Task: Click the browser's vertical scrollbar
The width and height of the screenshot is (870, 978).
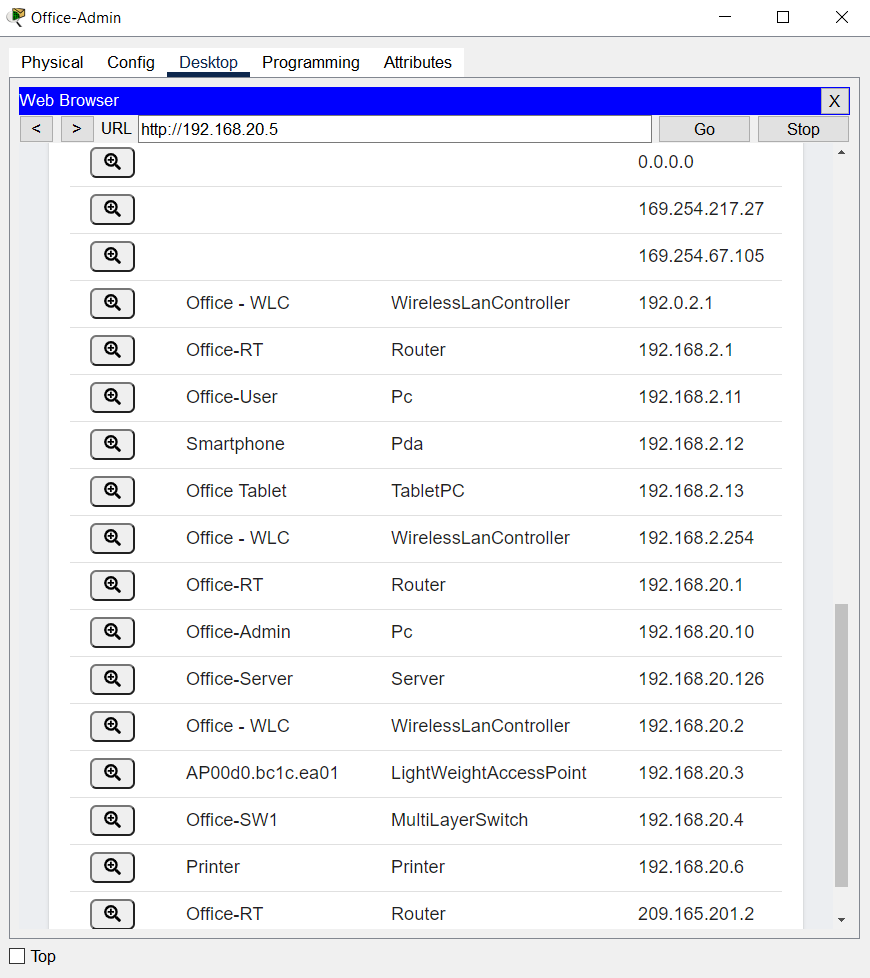Action: [841, 750]
